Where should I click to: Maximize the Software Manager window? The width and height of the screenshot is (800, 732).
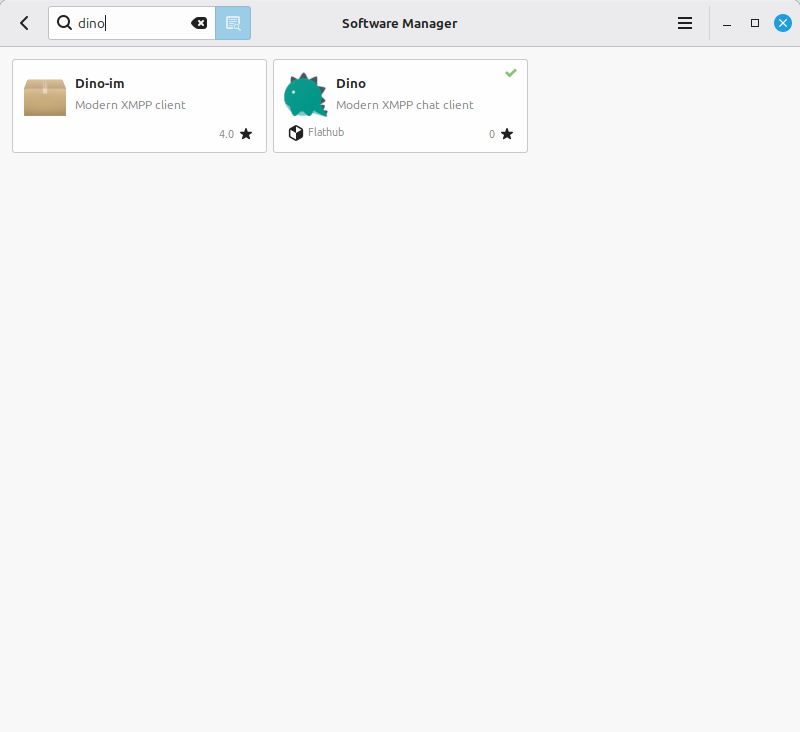pyautogui.click(x=755, y=23)
